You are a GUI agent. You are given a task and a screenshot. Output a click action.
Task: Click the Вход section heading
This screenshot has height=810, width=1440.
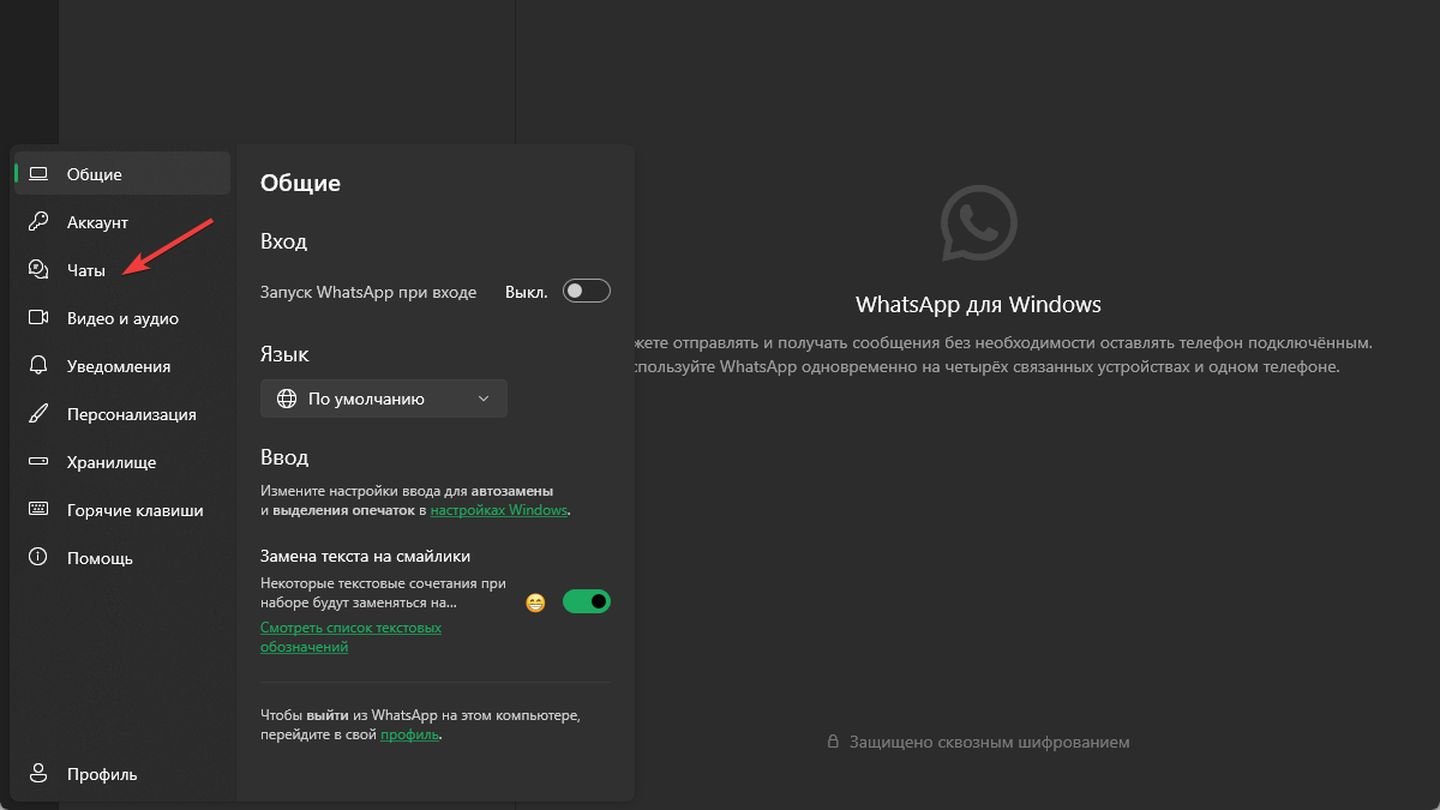[x=283, y=241]
